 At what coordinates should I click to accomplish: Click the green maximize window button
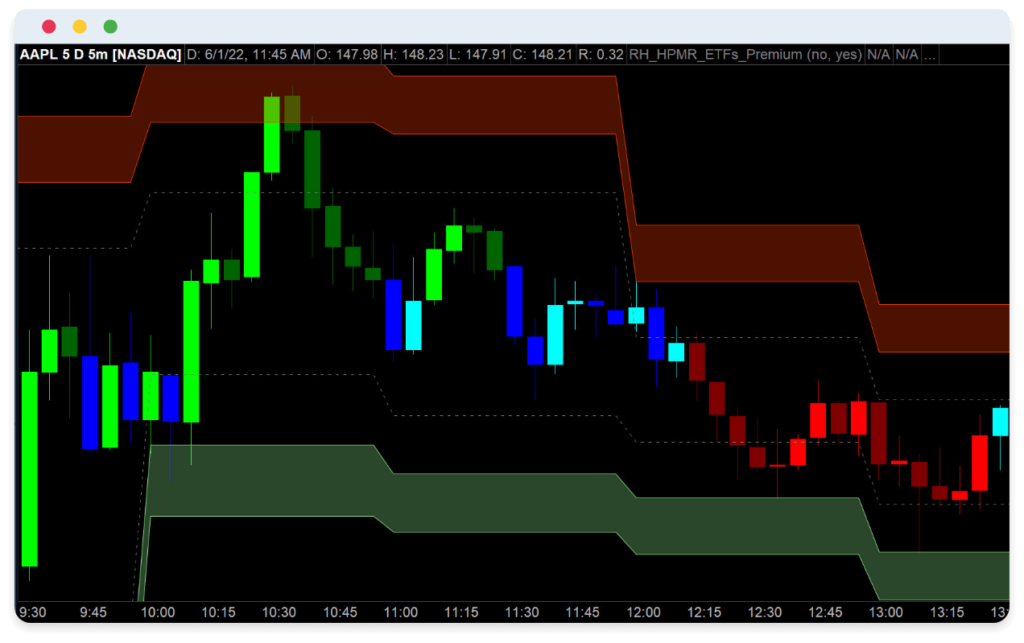coord(110,26)
